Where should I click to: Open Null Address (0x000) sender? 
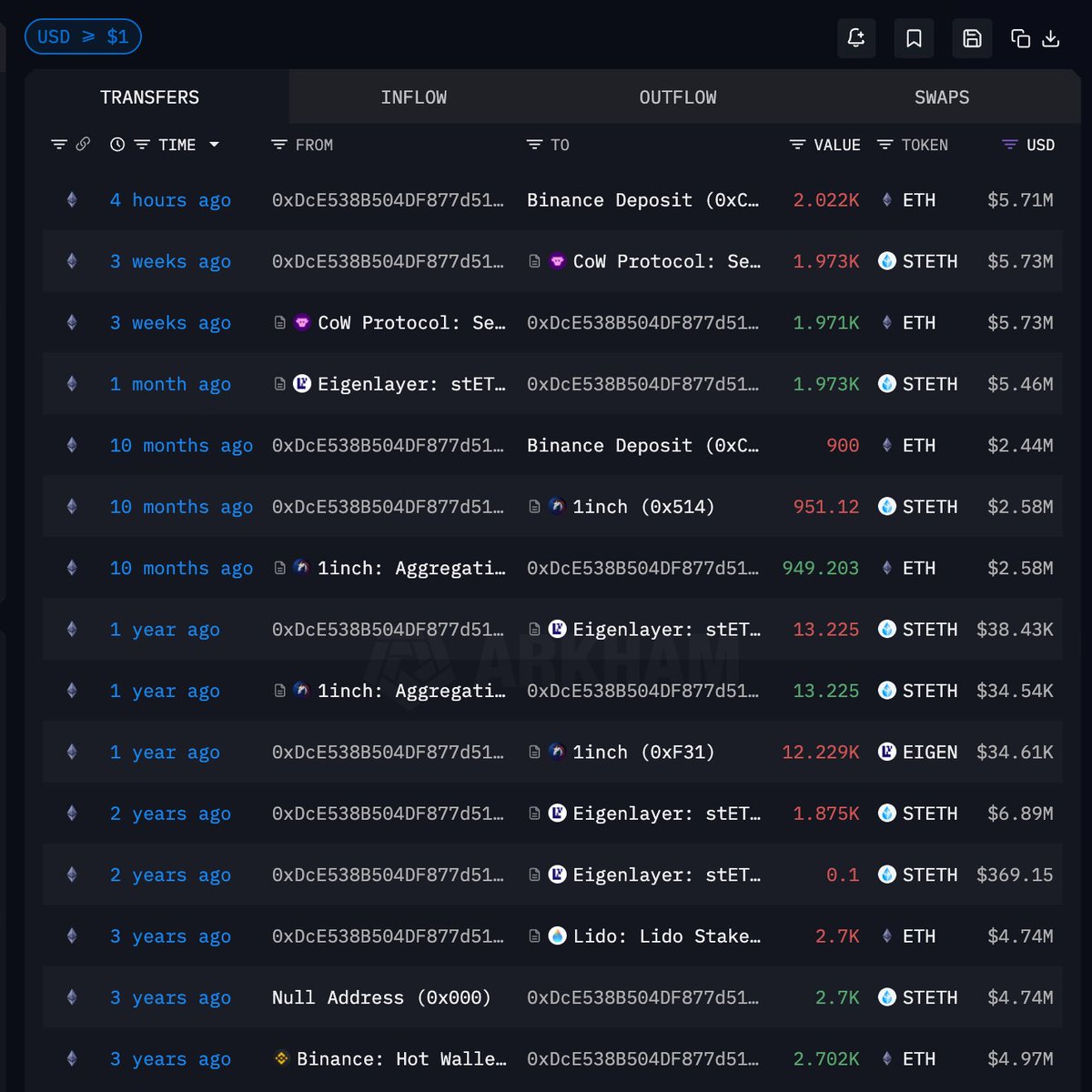click(381, 998)
